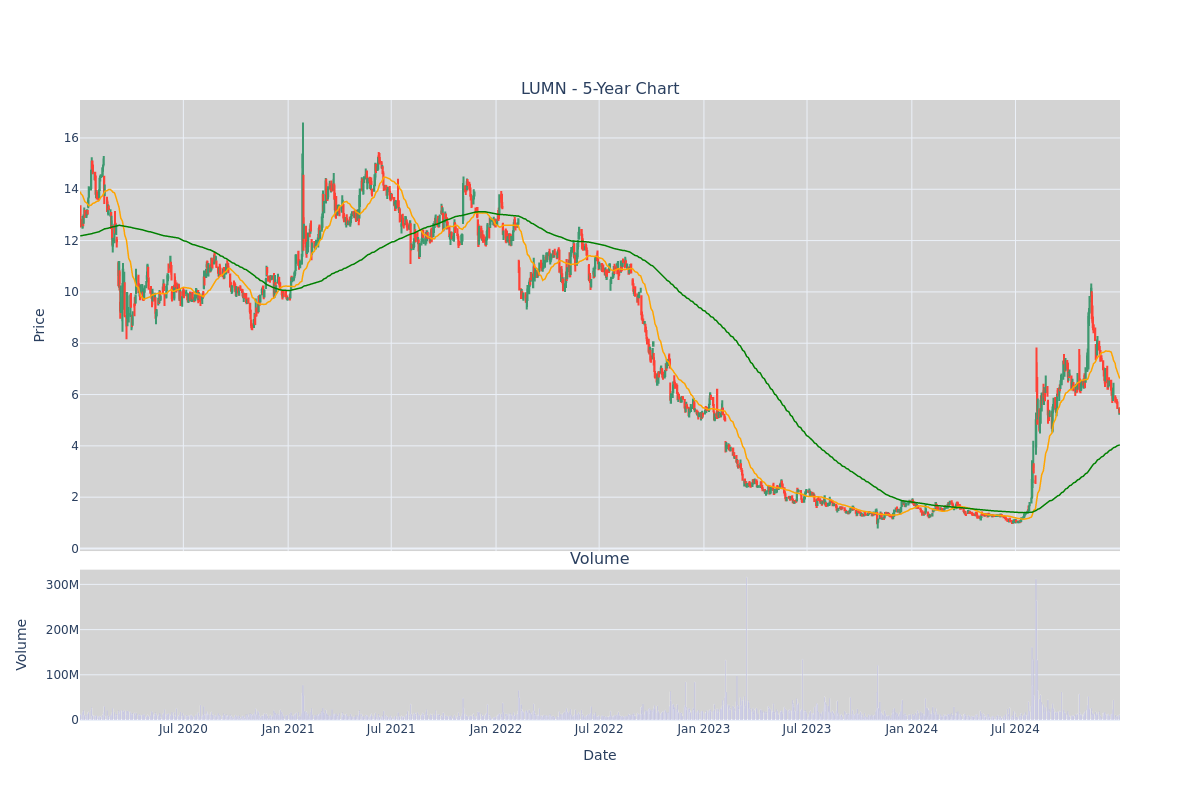This screenshot has height=800, width=1200.
Task: Click the Jul 2020 date tick label
Action: coord(183,729)
